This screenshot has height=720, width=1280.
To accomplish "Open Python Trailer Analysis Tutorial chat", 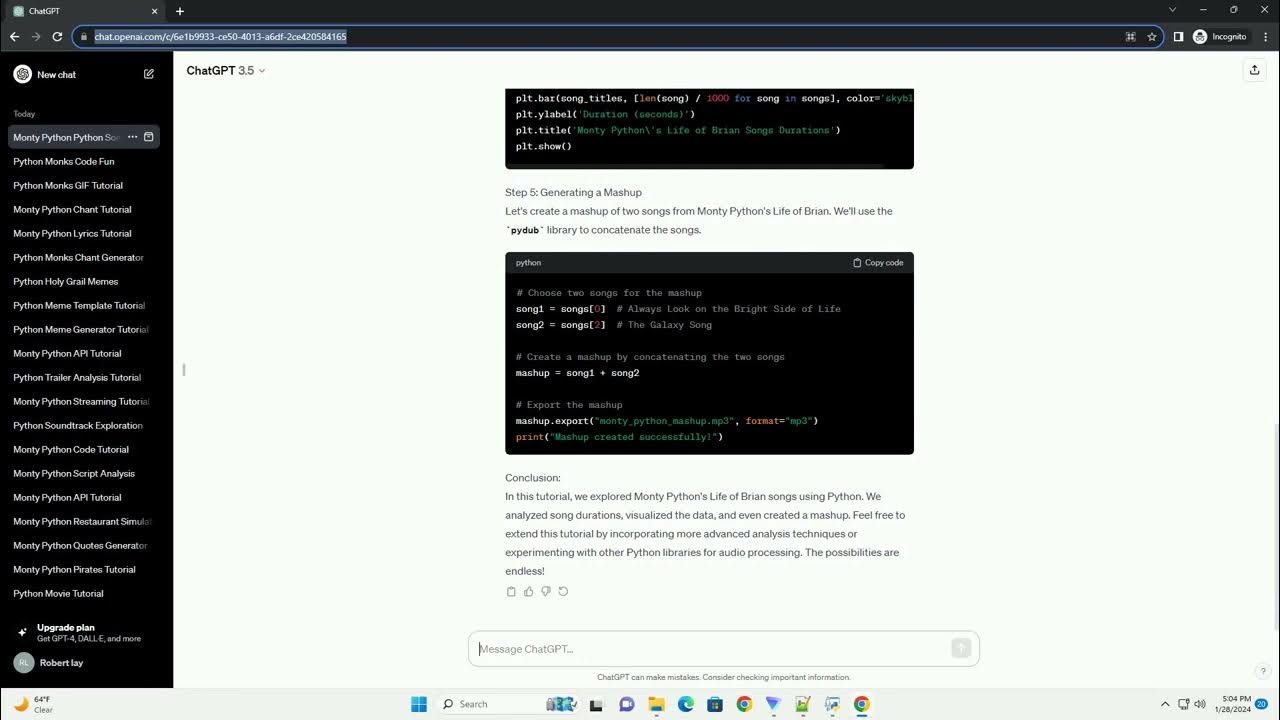I will click(84, 377).
